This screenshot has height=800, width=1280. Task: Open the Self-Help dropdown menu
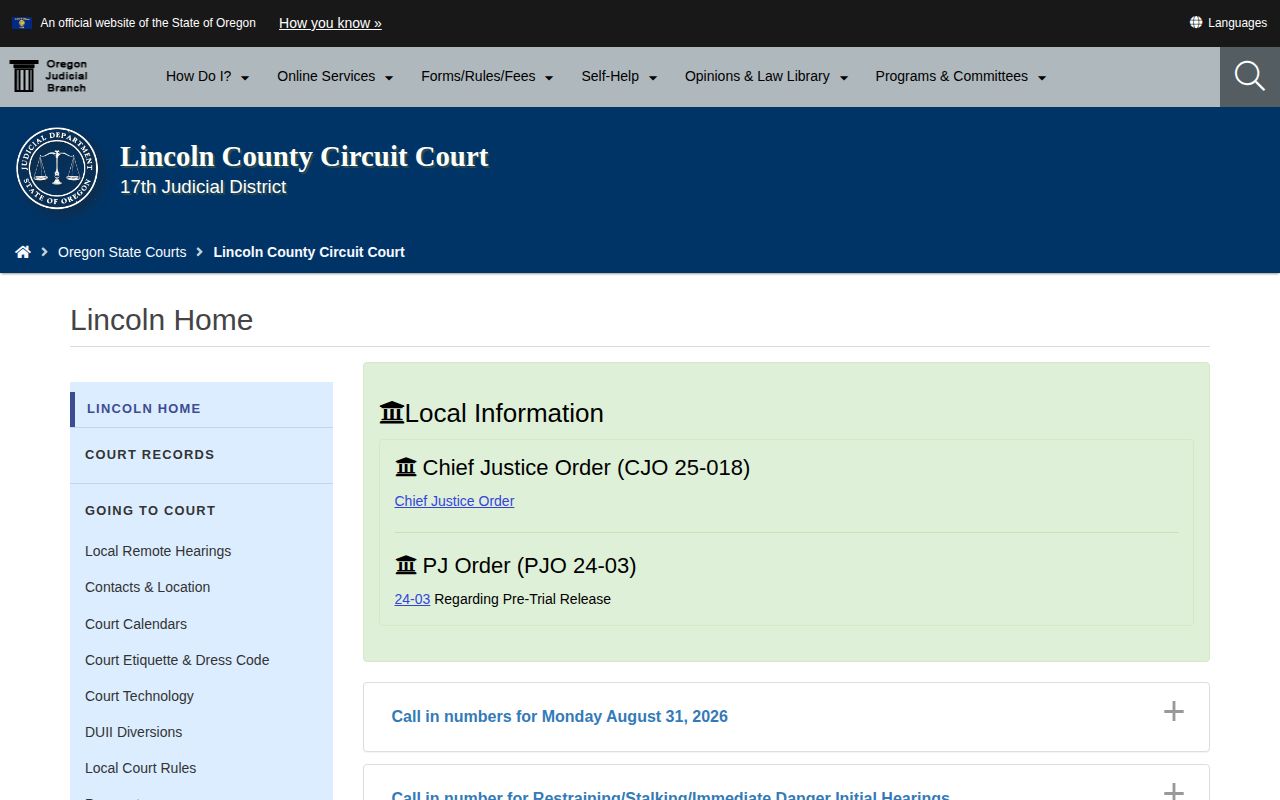[x=619, y=76]
